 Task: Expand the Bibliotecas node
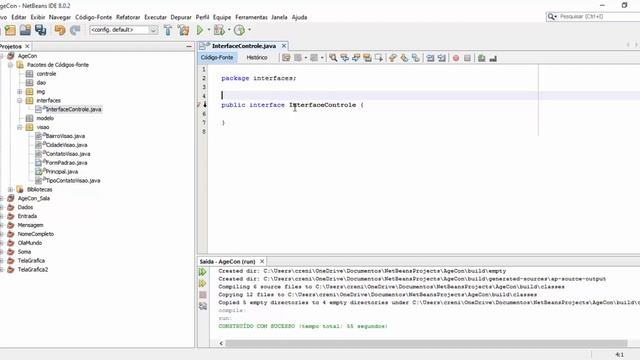(10, 189)
